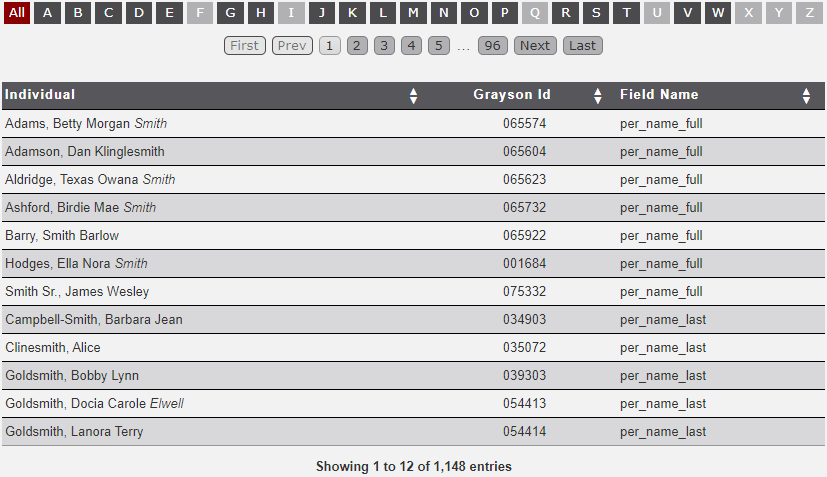Jump to the Last page
Image resolution: width=827 pixels, height=477 pixels.
[582, 46]
